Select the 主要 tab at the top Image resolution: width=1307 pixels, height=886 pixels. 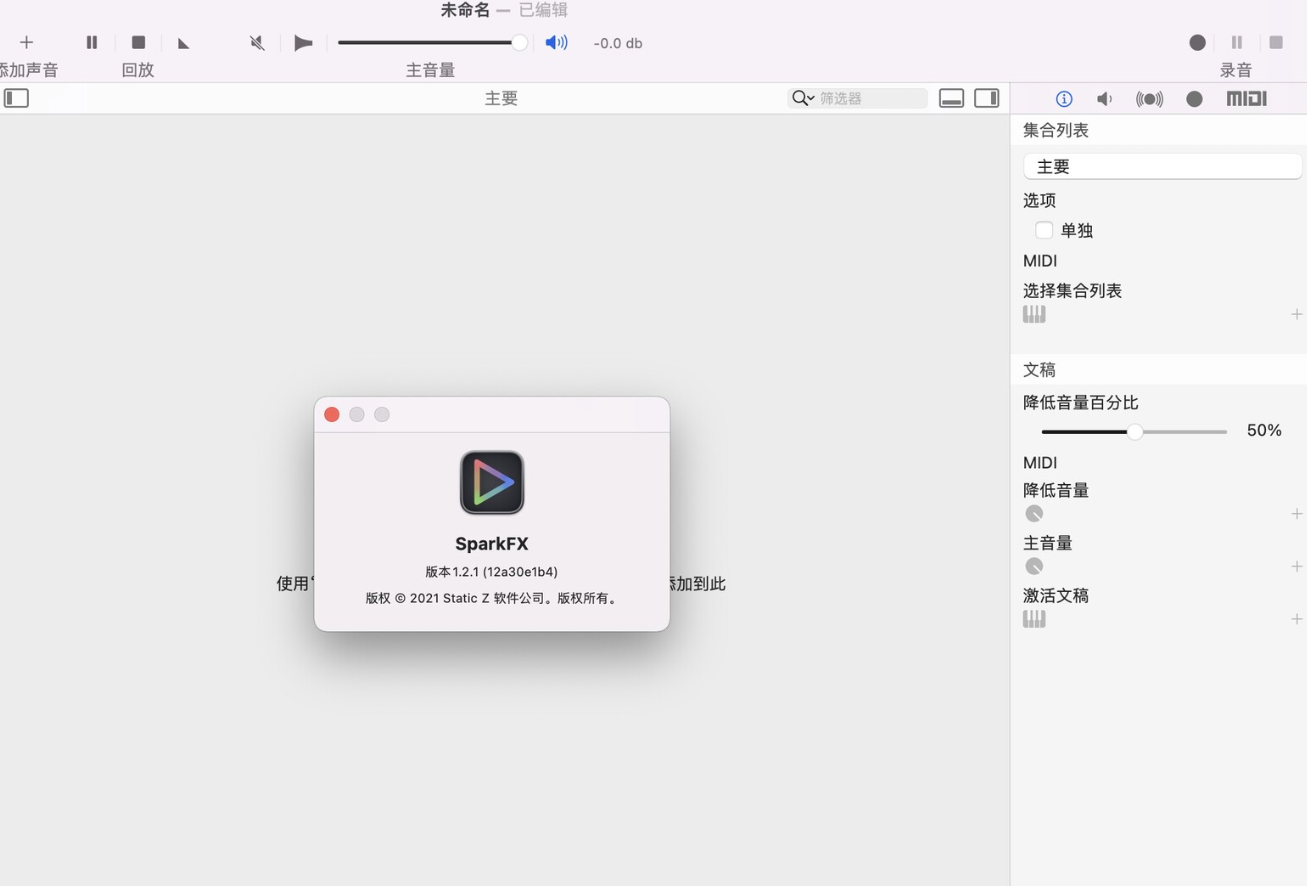pyautogui.click(x=501, y=97)
